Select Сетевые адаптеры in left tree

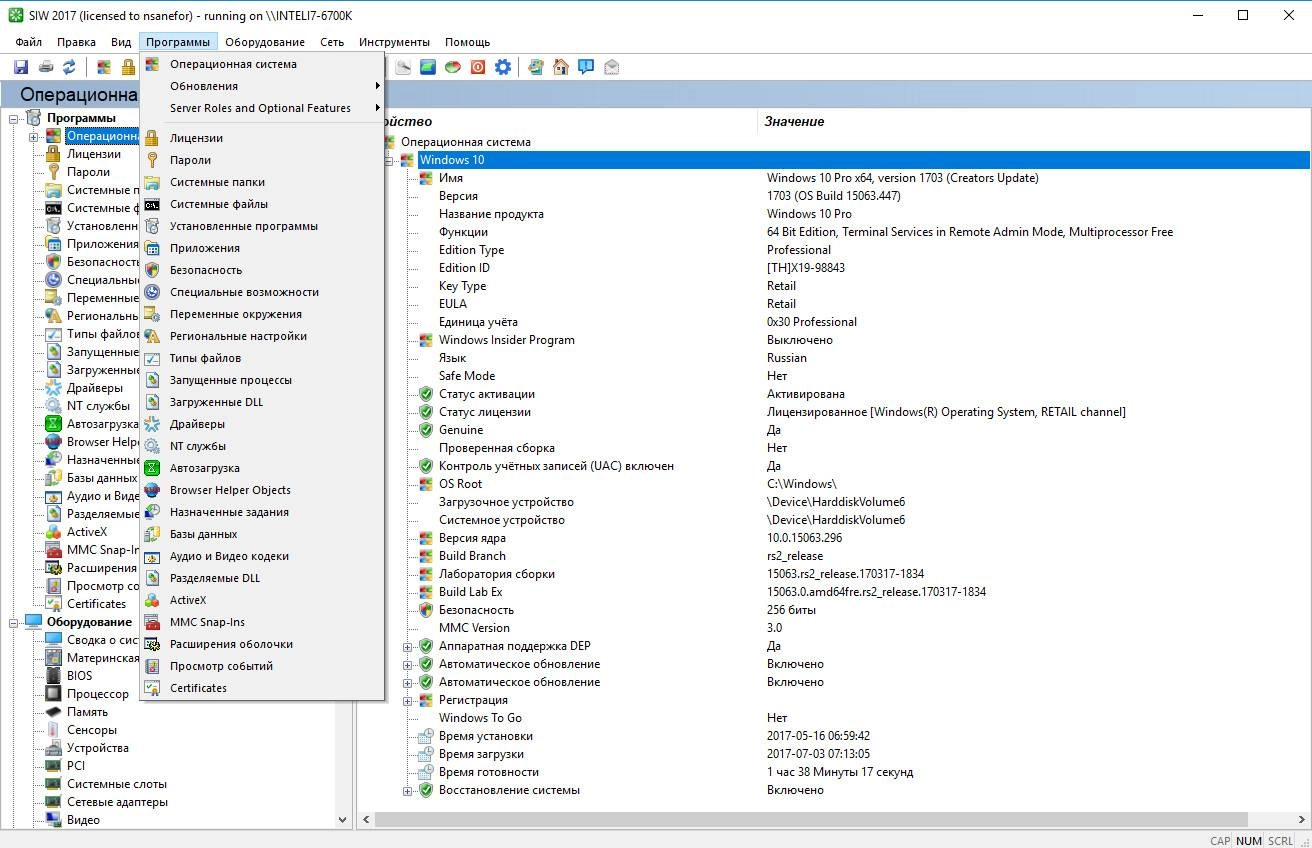[117, 802]
